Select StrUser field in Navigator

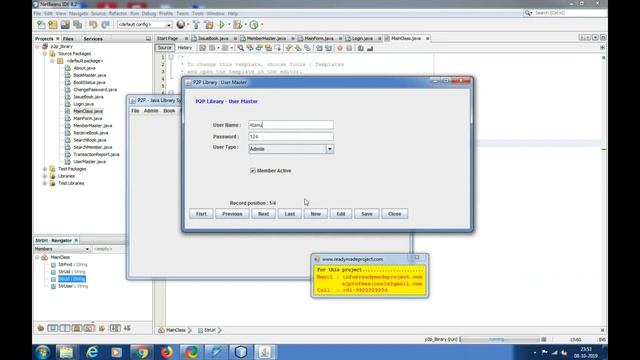[x=73, y=286]
